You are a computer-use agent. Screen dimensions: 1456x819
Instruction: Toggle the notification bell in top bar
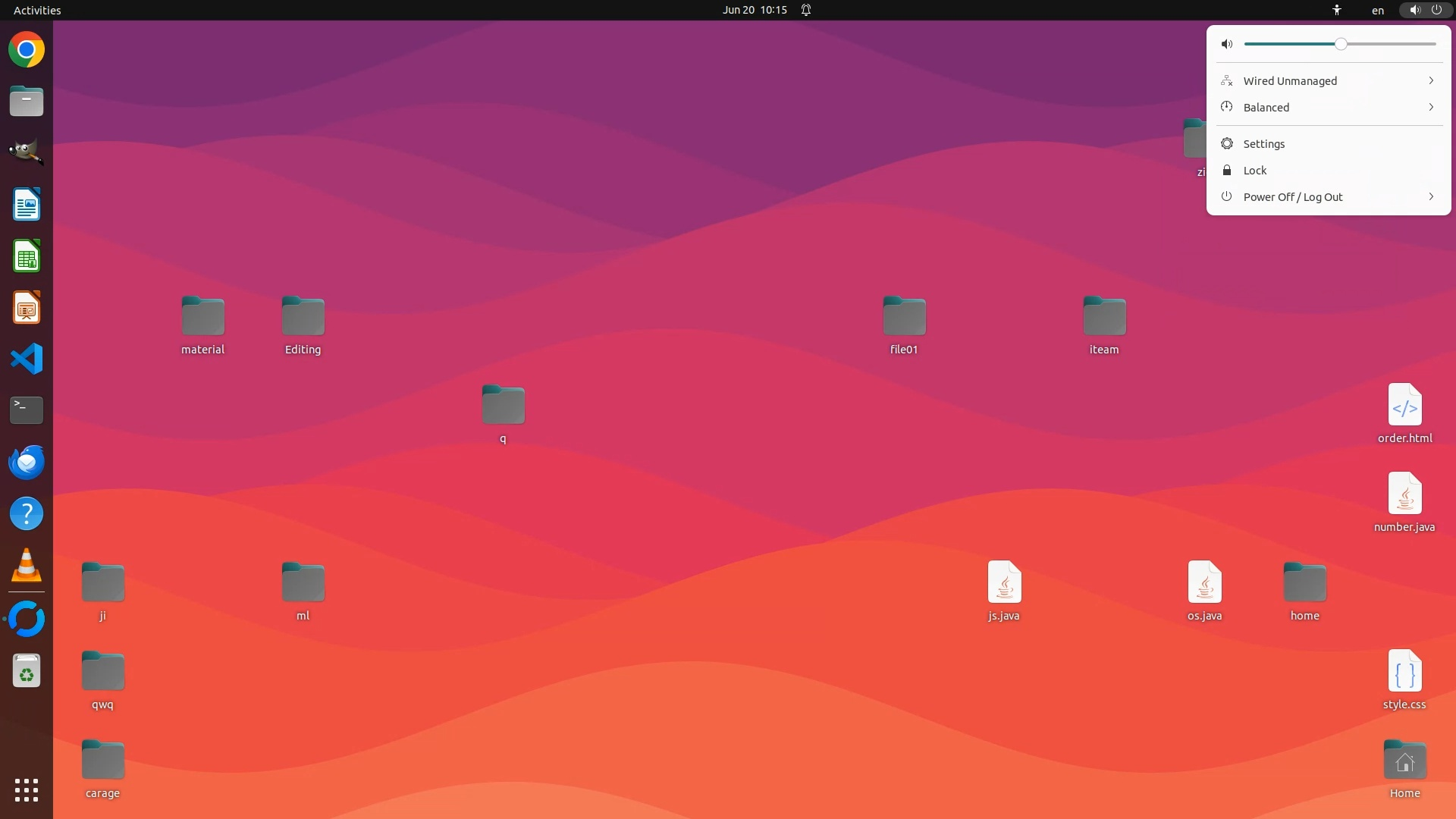tap(806, 10)
